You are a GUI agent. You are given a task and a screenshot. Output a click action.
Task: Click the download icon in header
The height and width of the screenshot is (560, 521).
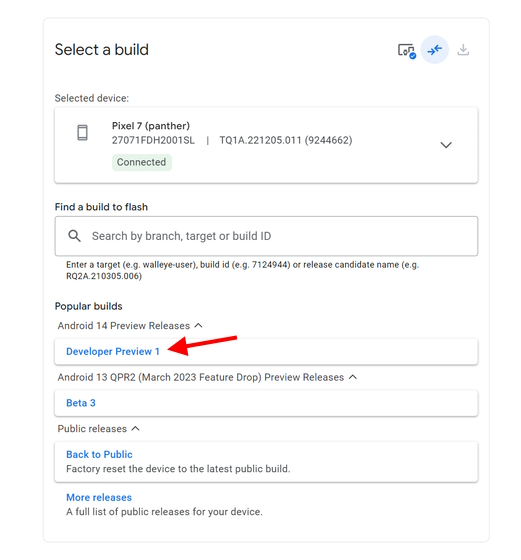tap(463, 50)
